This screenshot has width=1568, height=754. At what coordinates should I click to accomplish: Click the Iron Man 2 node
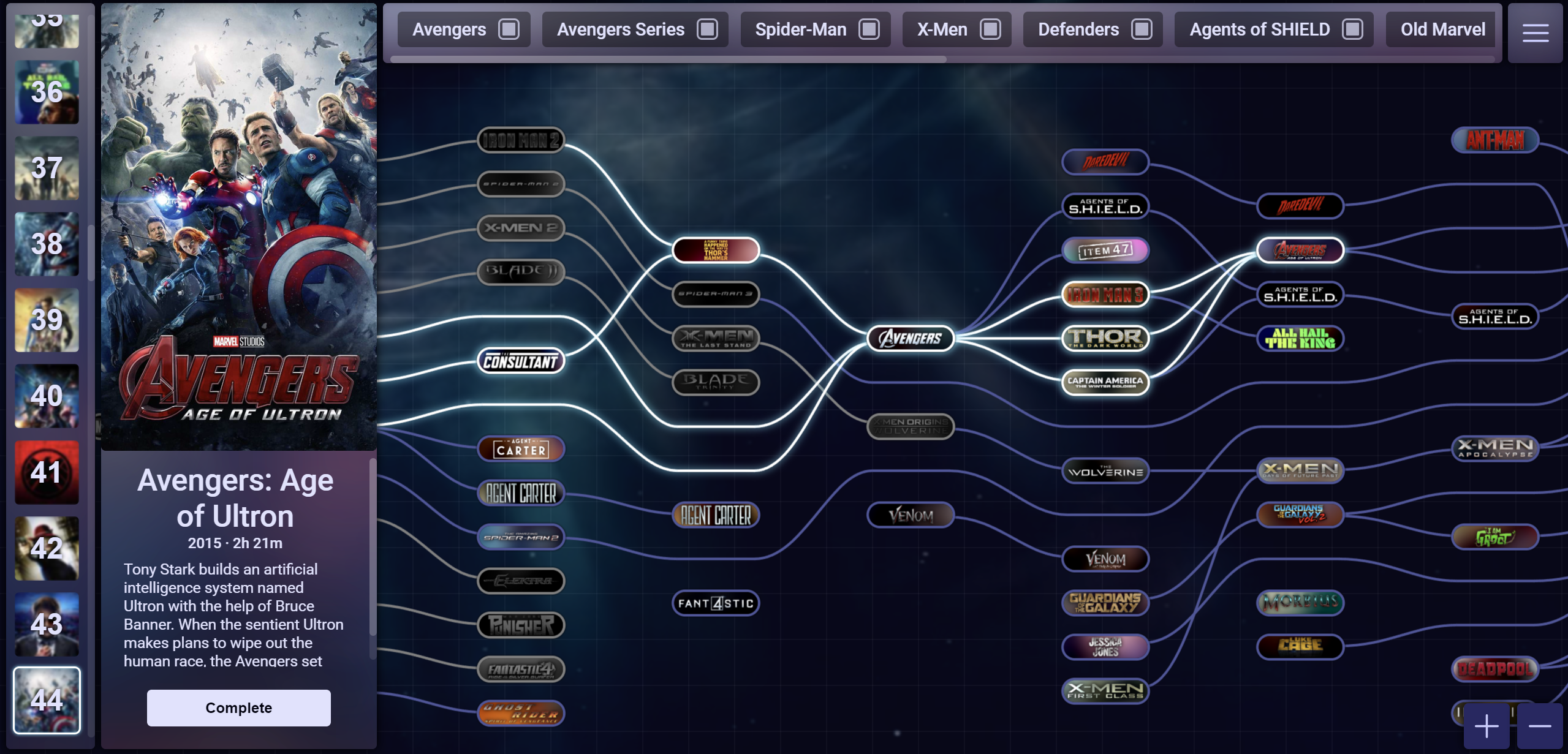521,140
